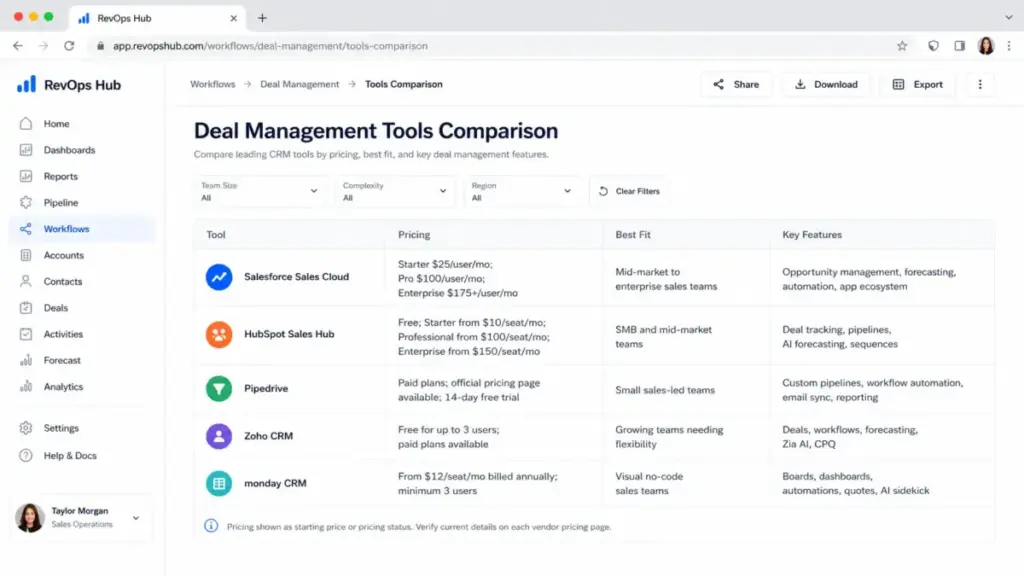Viewport: 1024px width, 576px height.
Task: Select the Salesforce Sales Cloud name
Action: pyautogui.click(x=296, y=277)
